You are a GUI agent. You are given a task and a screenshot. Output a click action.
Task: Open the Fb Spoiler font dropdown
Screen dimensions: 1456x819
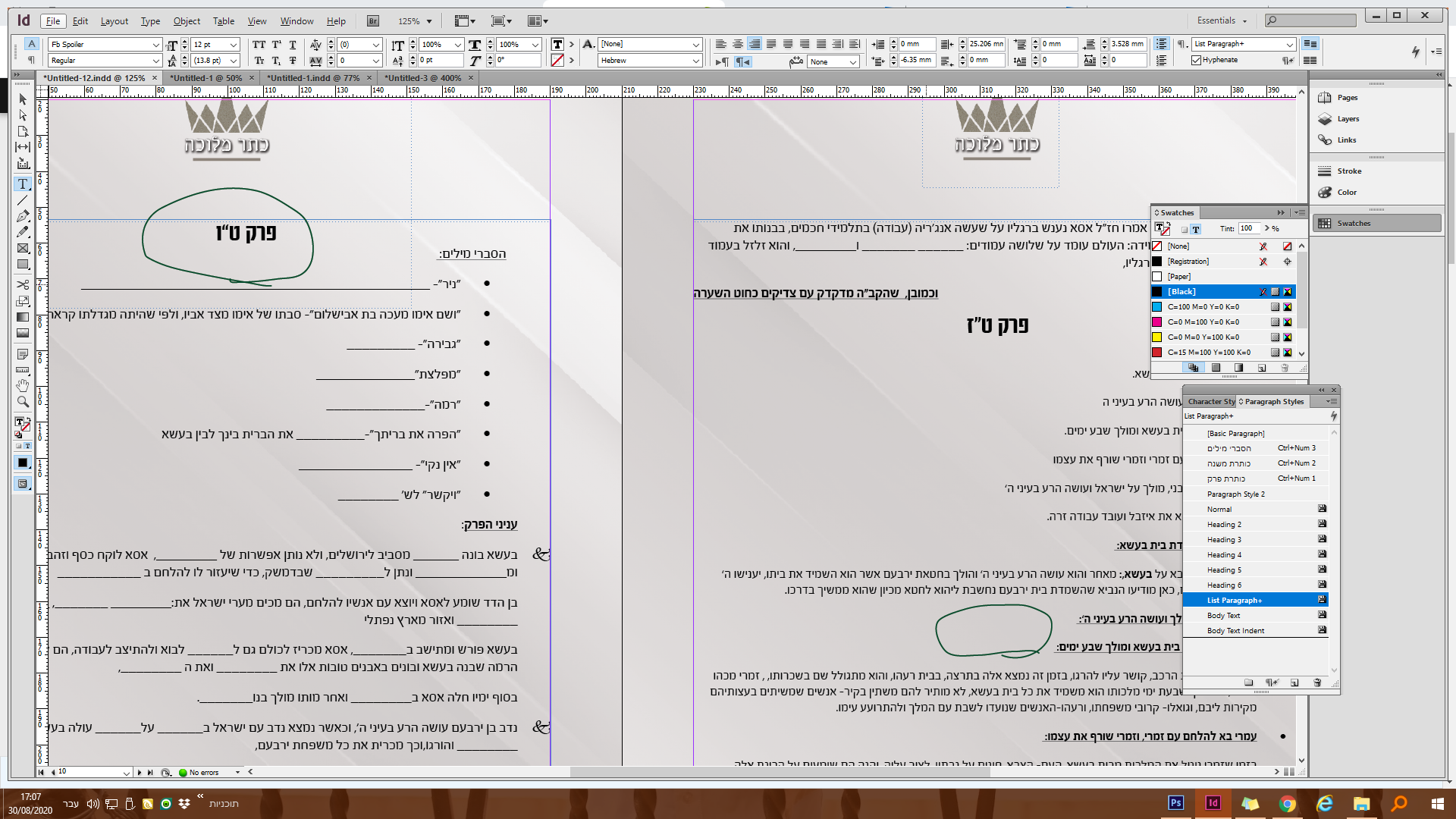point(155,45)
